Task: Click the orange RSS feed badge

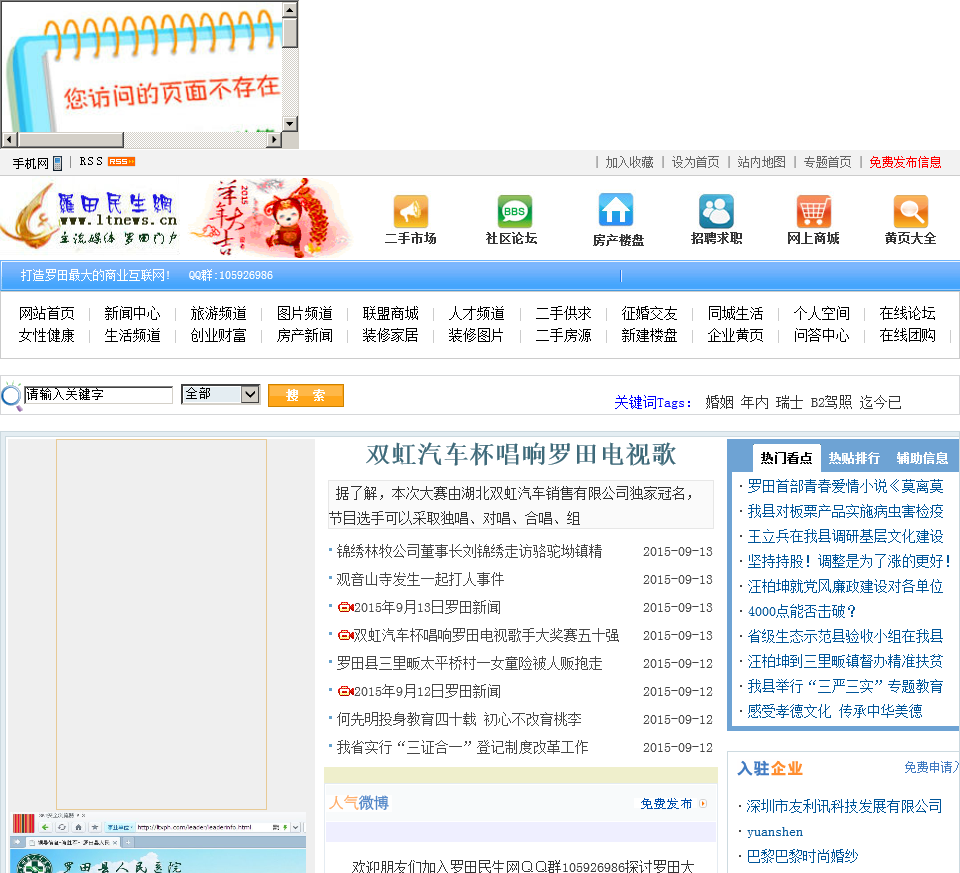Action: 121,162
